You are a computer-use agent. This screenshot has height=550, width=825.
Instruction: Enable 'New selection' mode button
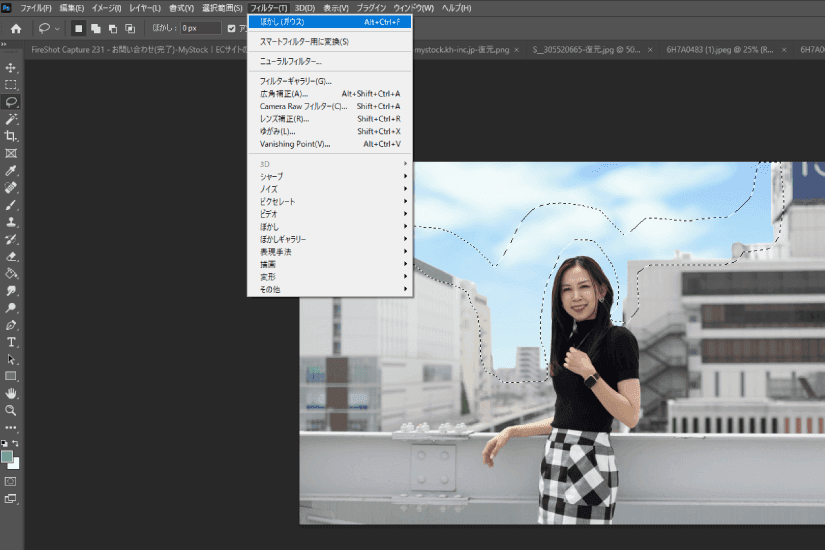(x=79, y=28)
